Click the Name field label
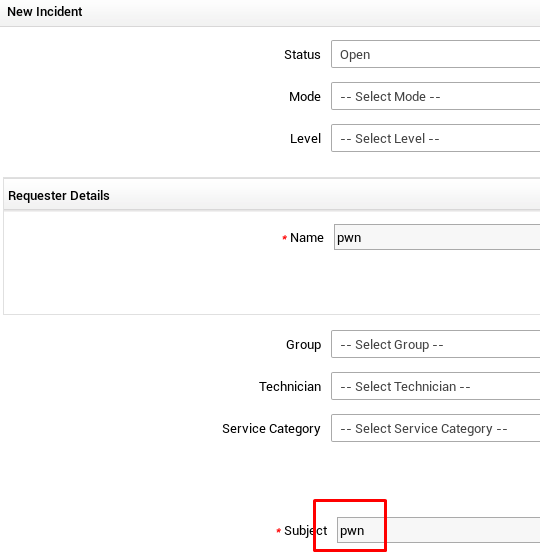 tap(307, 237)
